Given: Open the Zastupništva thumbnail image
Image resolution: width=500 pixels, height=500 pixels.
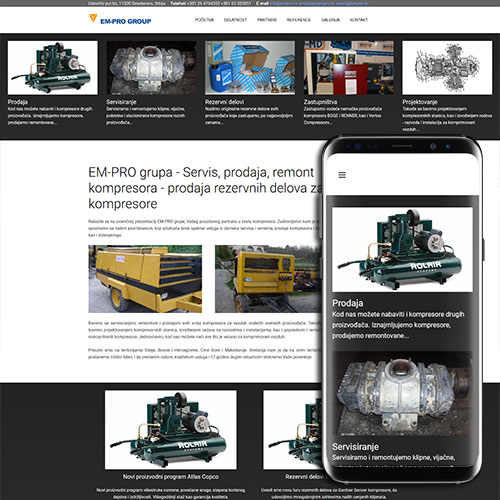Looking at the screenshot, I should point(349,68).
